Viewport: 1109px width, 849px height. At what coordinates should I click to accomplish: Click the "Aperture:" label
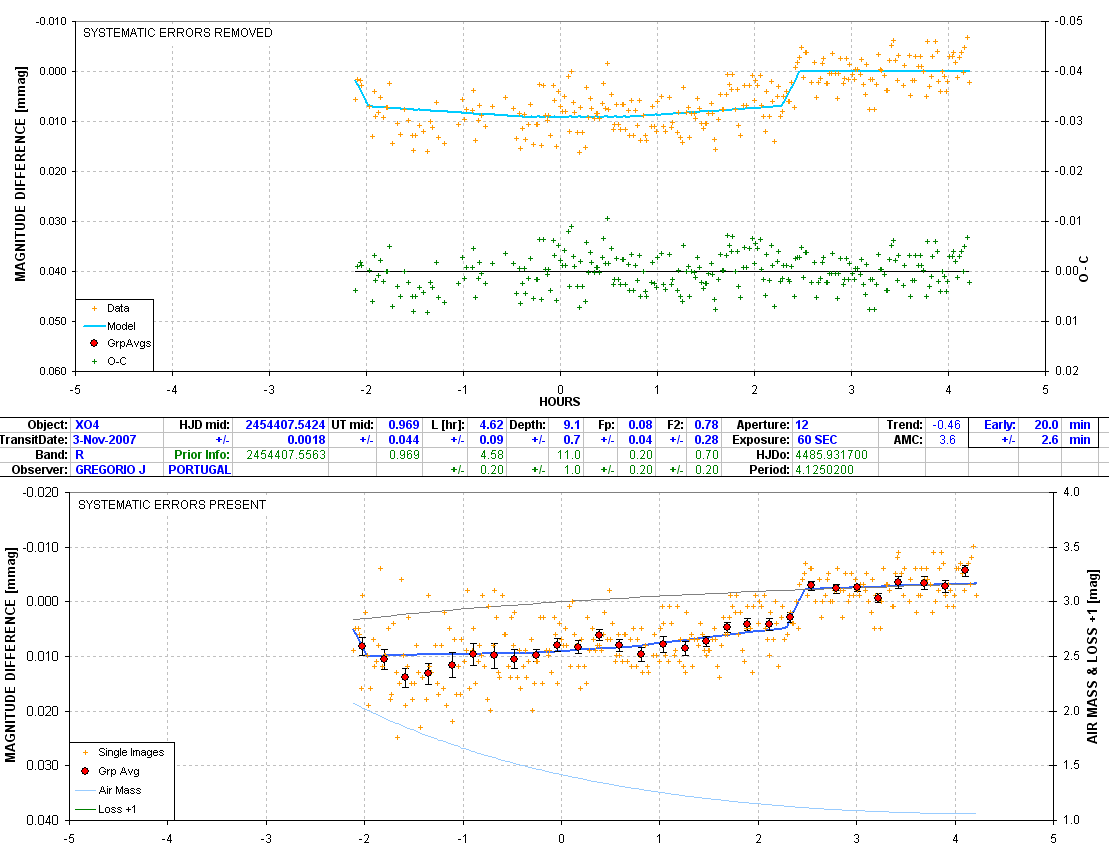(763, 424)
